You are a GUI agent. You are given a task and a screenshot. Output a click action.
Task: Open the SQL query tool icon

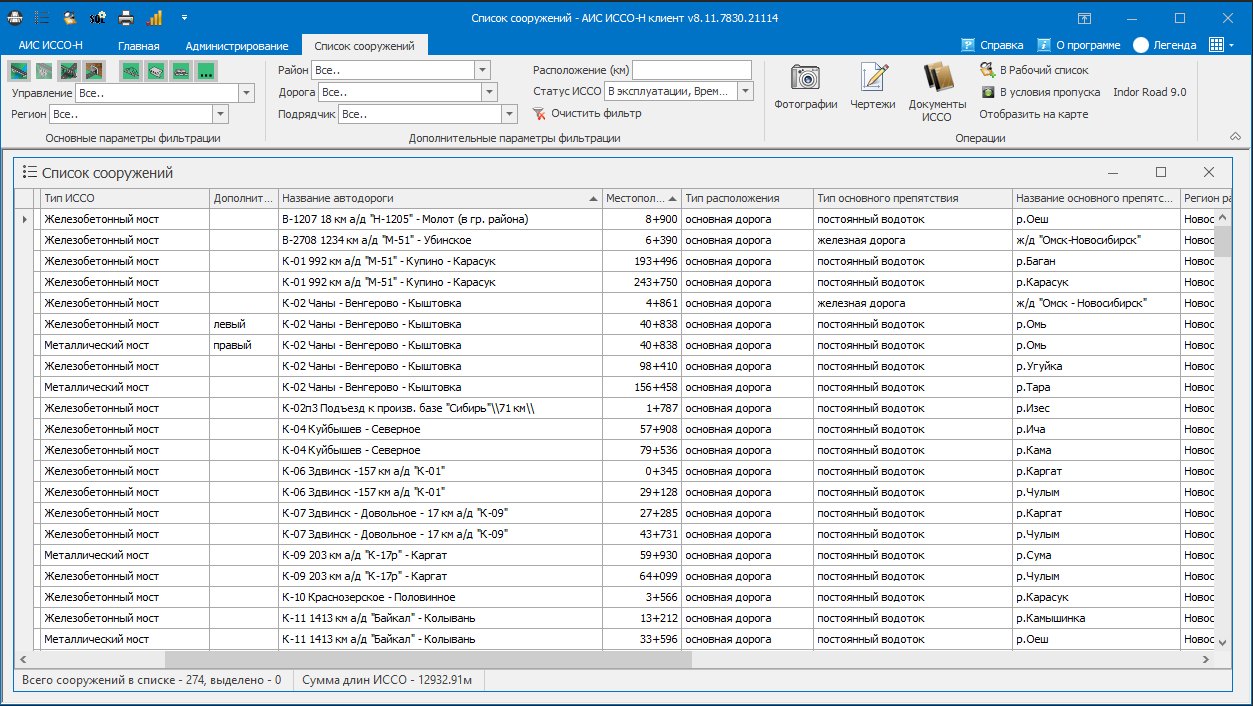tap(98, 18)
